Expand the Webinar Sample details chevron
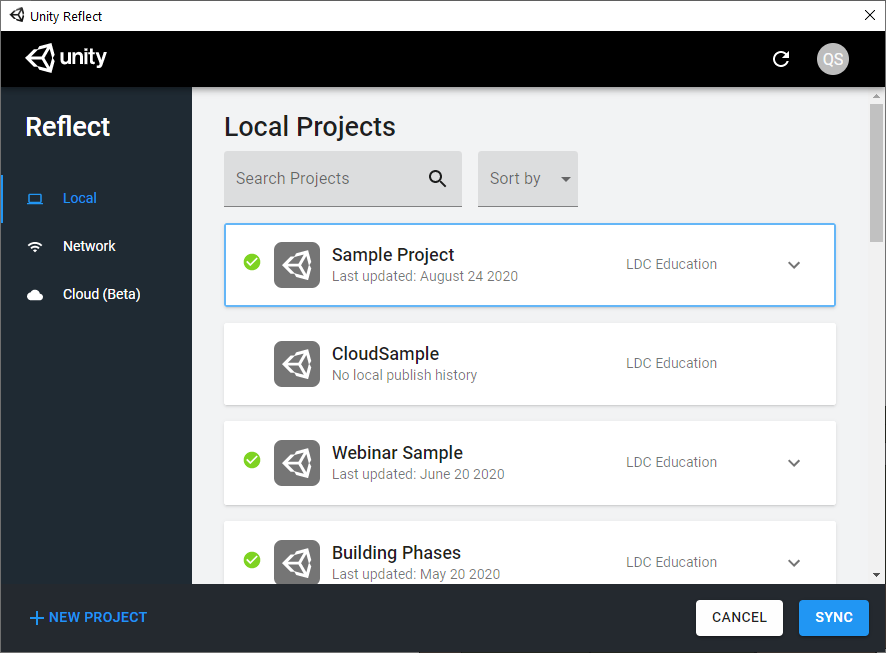This screenshot has width=886, height=653. click(794, 463)
